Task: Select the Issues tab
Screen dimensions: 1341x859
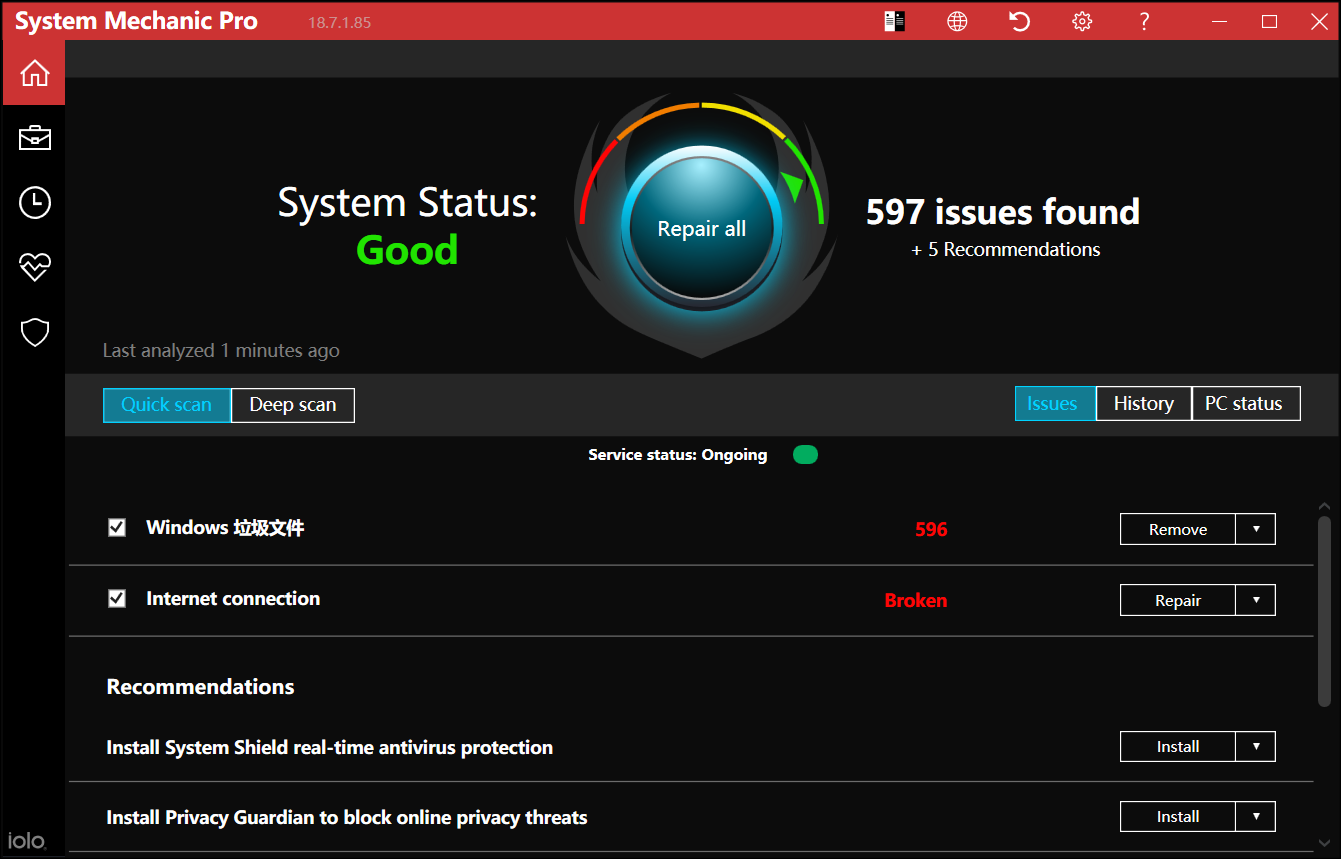Action: point(1055,403)
